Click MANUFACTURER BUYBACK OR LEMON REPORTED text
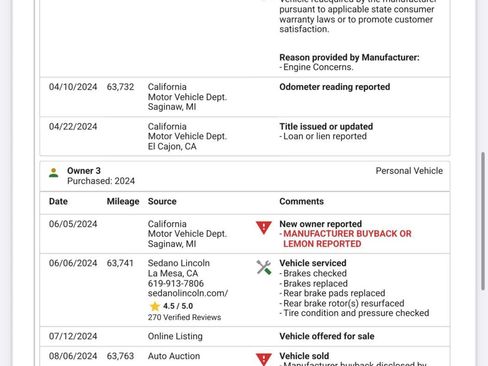The width and height of the screenshot is (488, 366). point(347,239)
